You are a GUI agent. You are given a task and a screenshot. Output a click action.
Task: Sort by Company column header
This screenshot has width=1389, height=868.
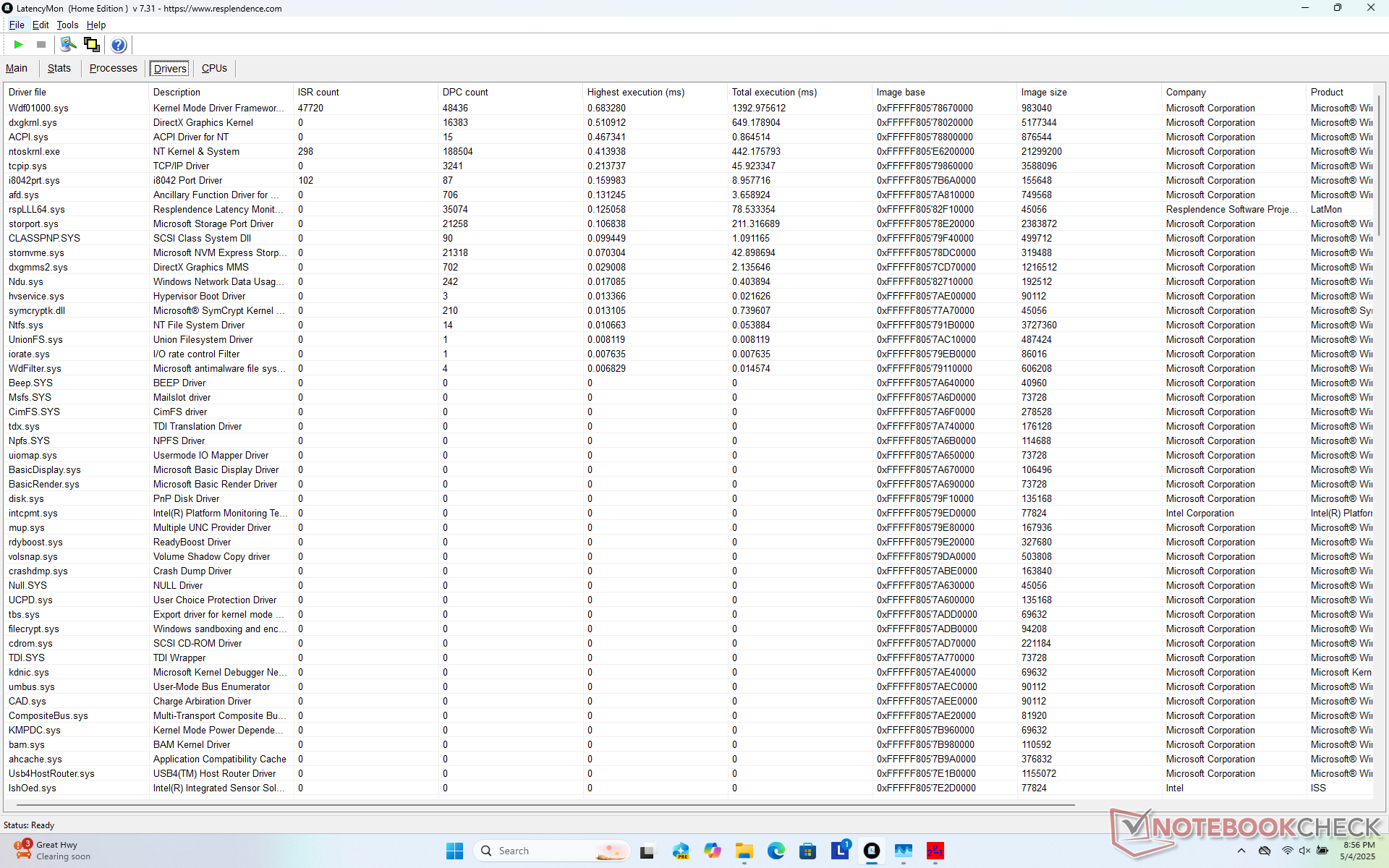(x=1234, y=92)
